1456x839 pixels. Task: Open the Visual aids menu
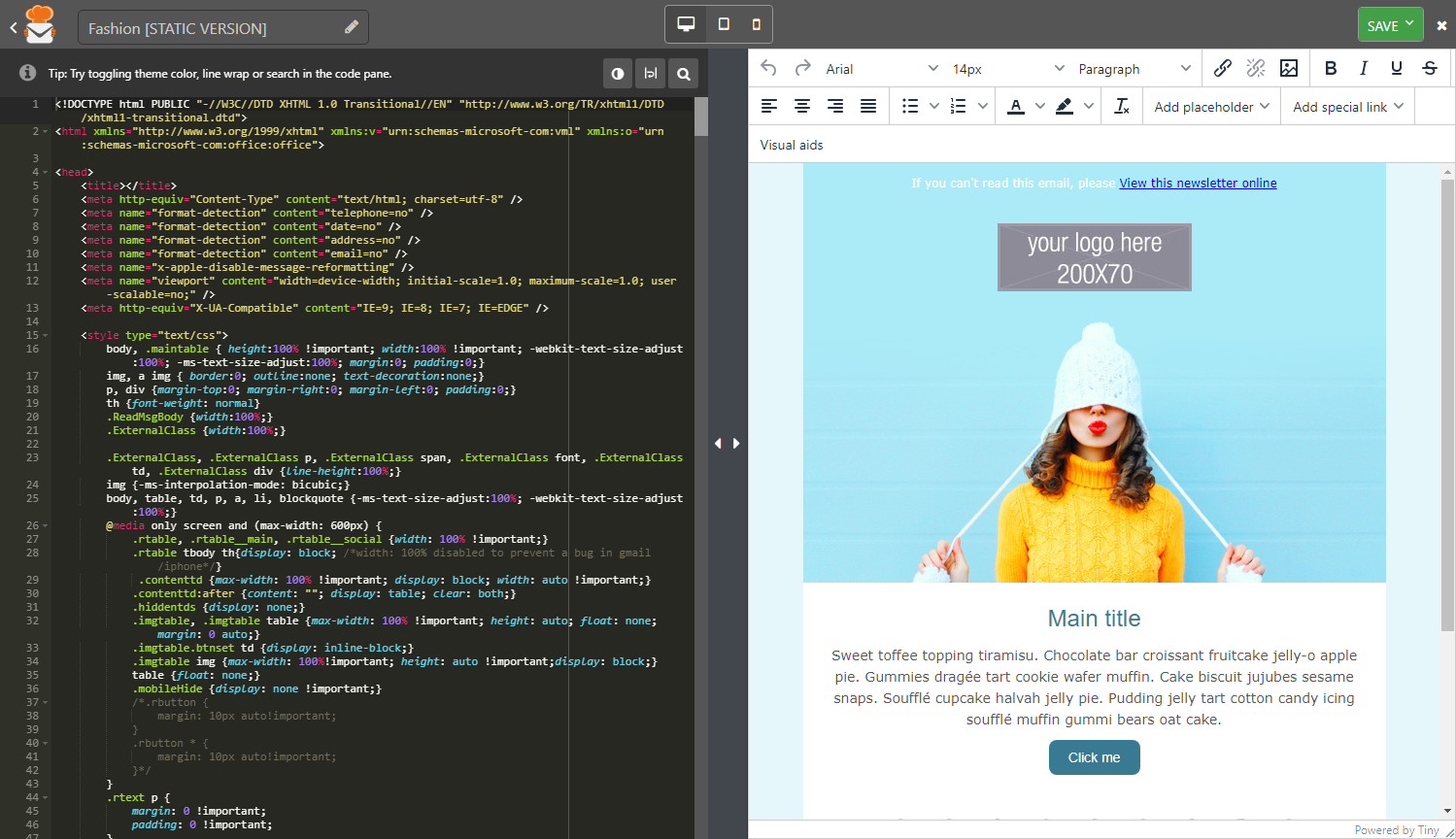(x=792, y=145)
